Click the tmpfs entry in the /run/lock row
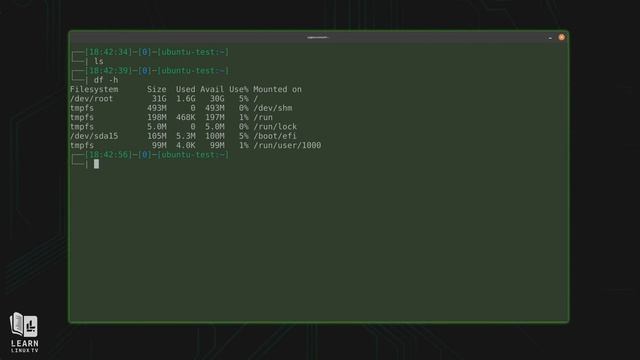The image size is (640, 360). [82, 127]
